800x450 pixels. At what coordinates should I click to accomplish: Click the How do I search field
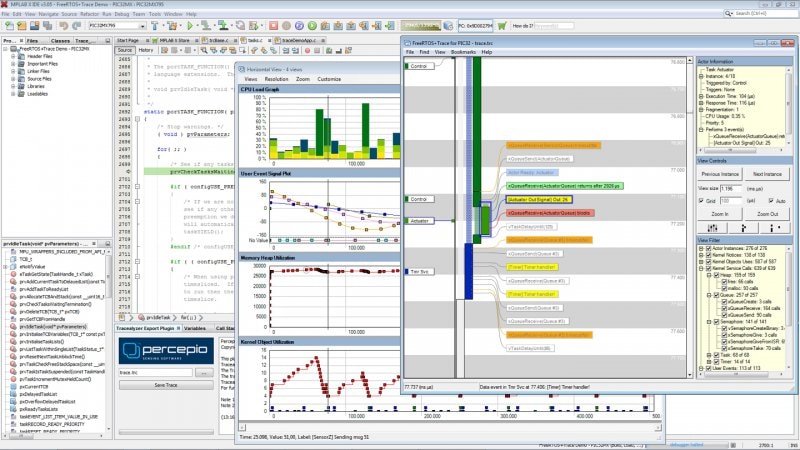pos(553,26)
